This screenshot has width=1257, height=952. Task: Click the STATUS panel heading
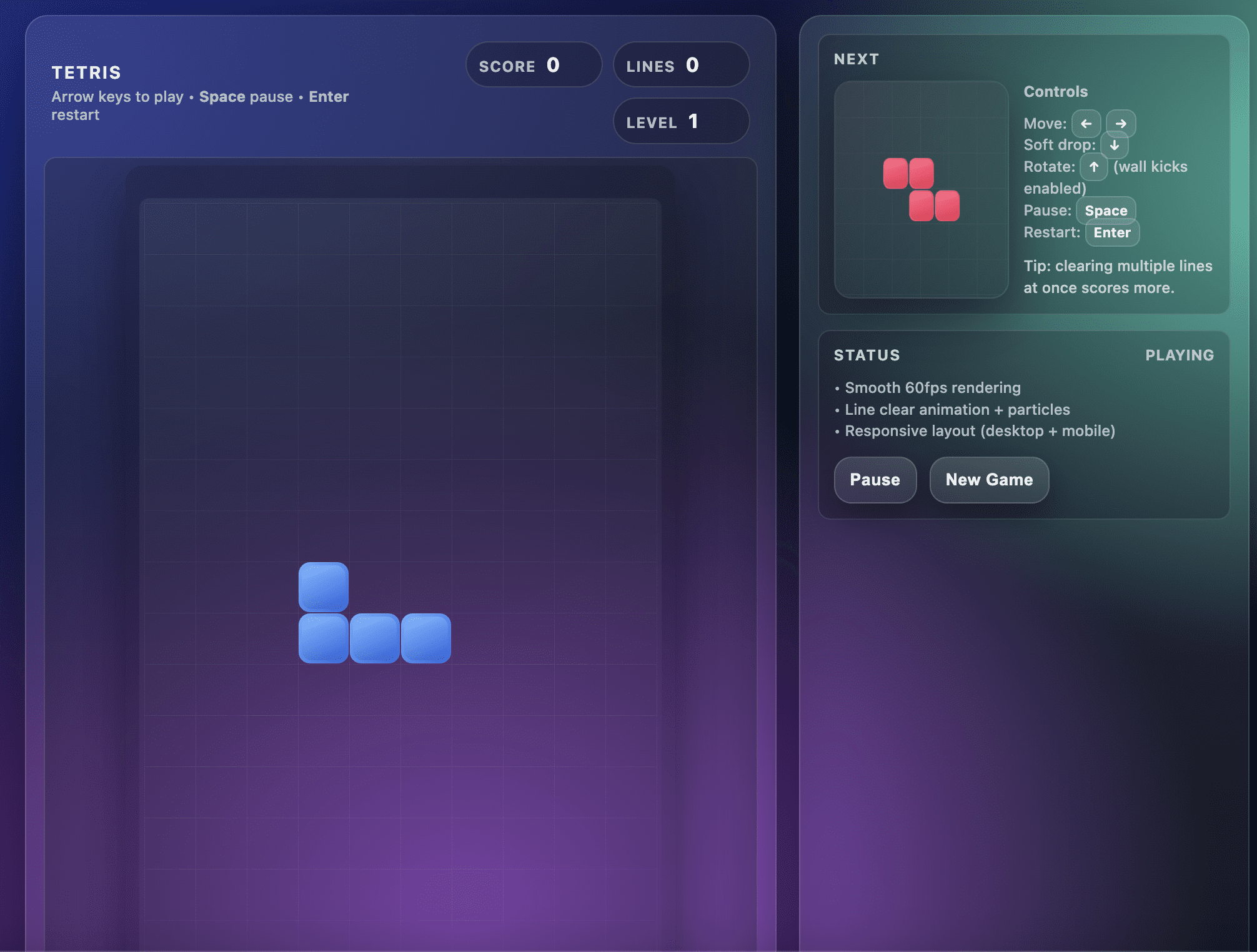(x=867, y=355)
